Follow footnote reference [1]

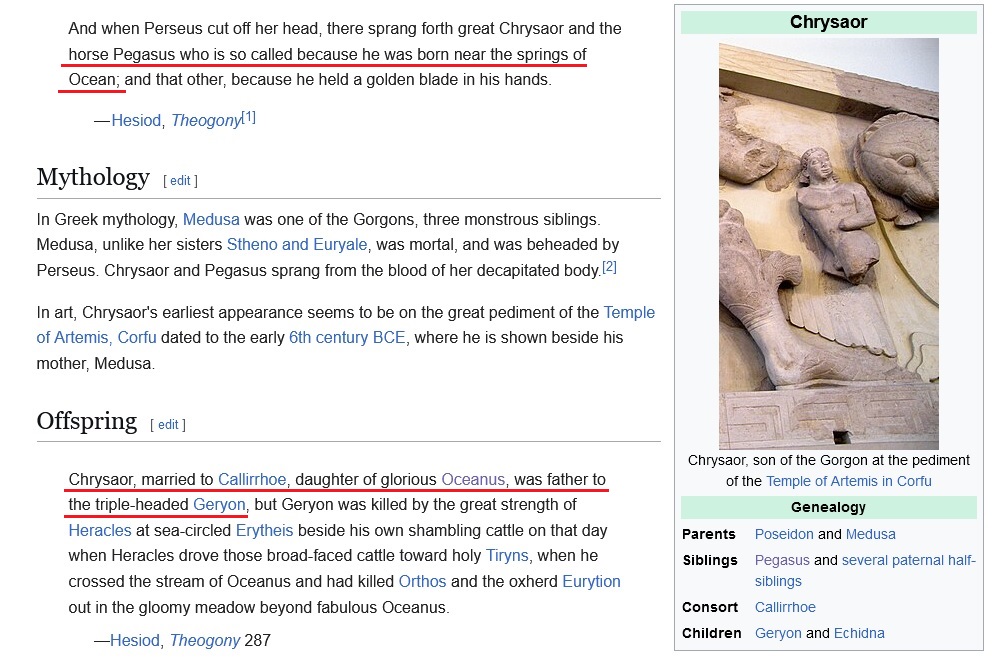[x=248, y=117]
